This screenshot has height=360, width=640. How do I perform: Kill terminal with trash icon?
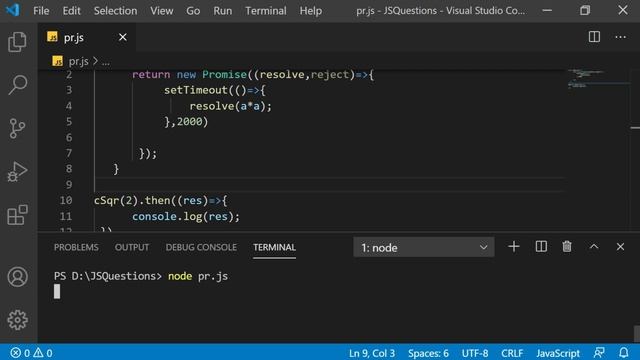pos(567,247)
